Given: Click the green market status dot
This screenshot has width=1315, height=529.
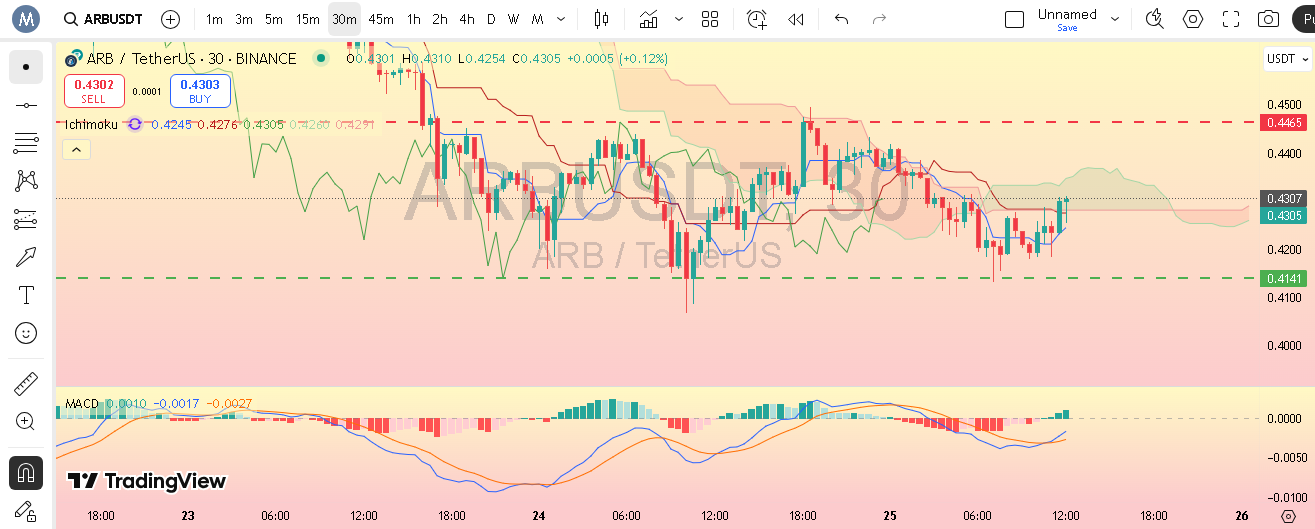Looking at the screenshot, I should coord(320,59).
